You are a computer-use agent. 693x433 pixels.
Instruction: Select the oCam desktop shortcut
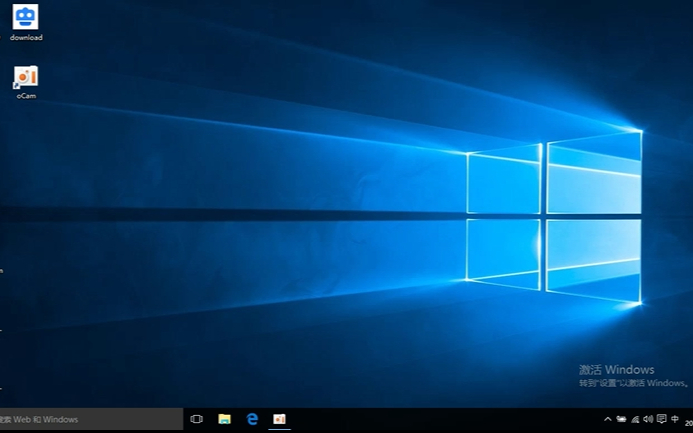pyautogui.click(x=26, y=82)
